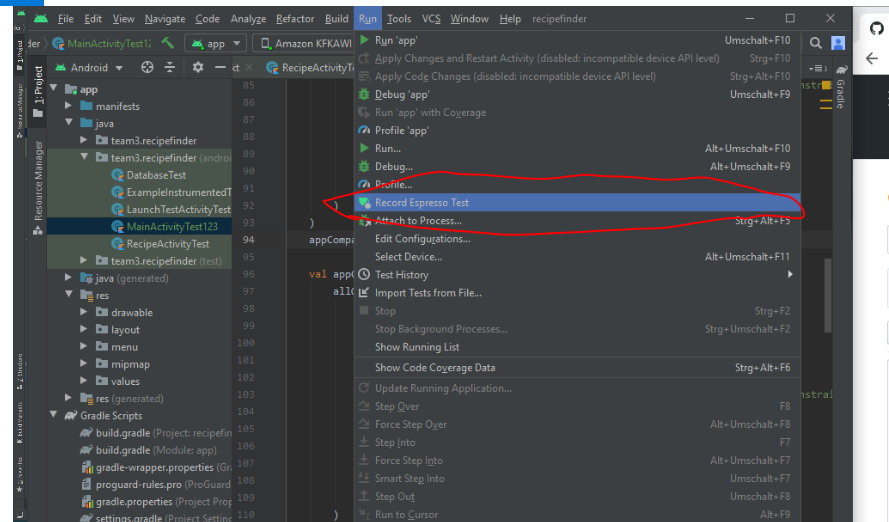The height and width of the screenshot is (522, 889).
Task: Select Run 'app' menu entry
Action: coord(577,40)
